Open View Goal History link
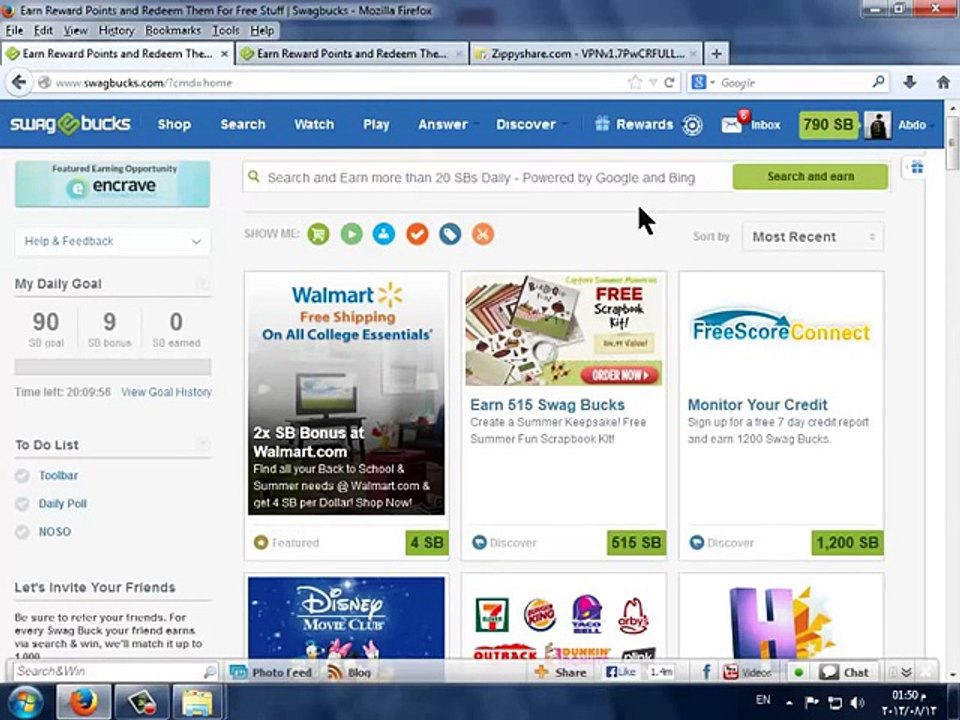The image size is (960, 720). (166, 392)
